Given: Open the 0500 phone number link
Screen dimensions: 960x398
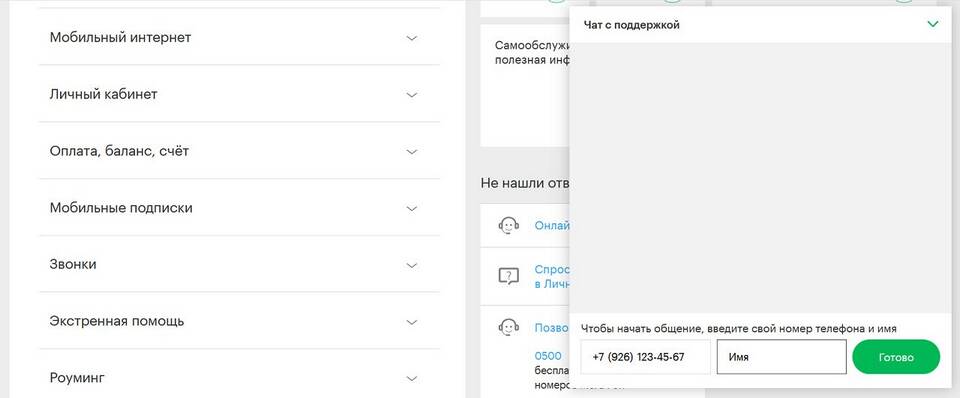Looking at the screenshot, I should point(548,356).
